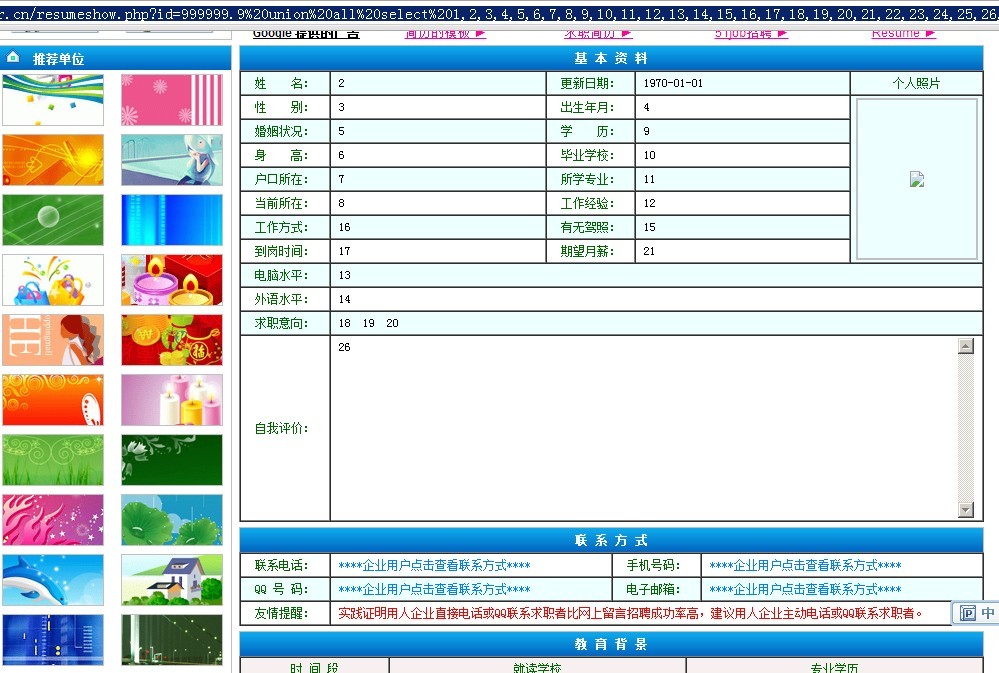Click the 求职意向 label
This screenshot has width=999, height=673.
281,323
